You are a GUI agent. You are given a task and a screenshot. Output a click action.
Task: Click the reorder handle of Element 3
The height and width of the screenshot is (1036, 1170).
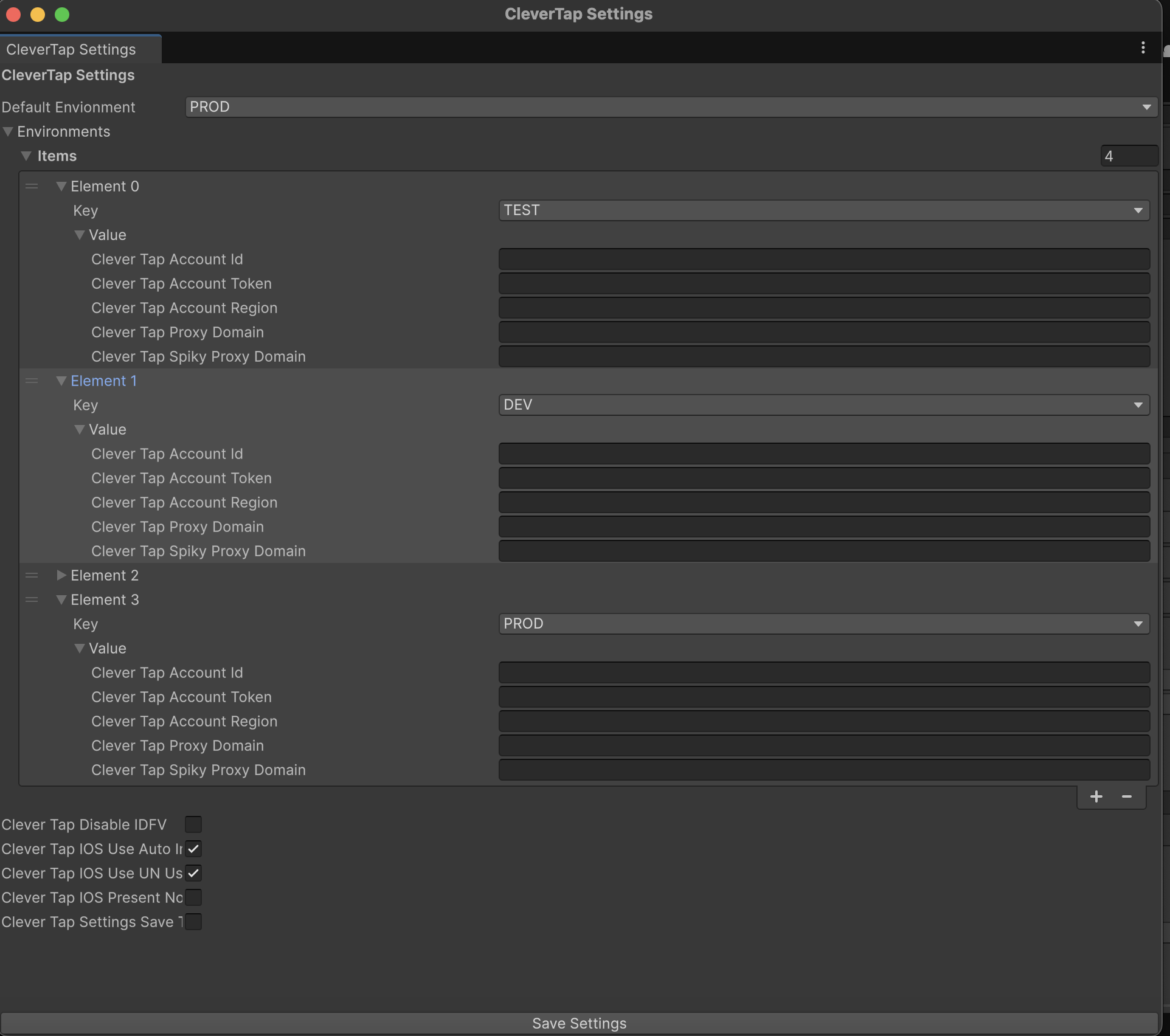pos(32,599)
